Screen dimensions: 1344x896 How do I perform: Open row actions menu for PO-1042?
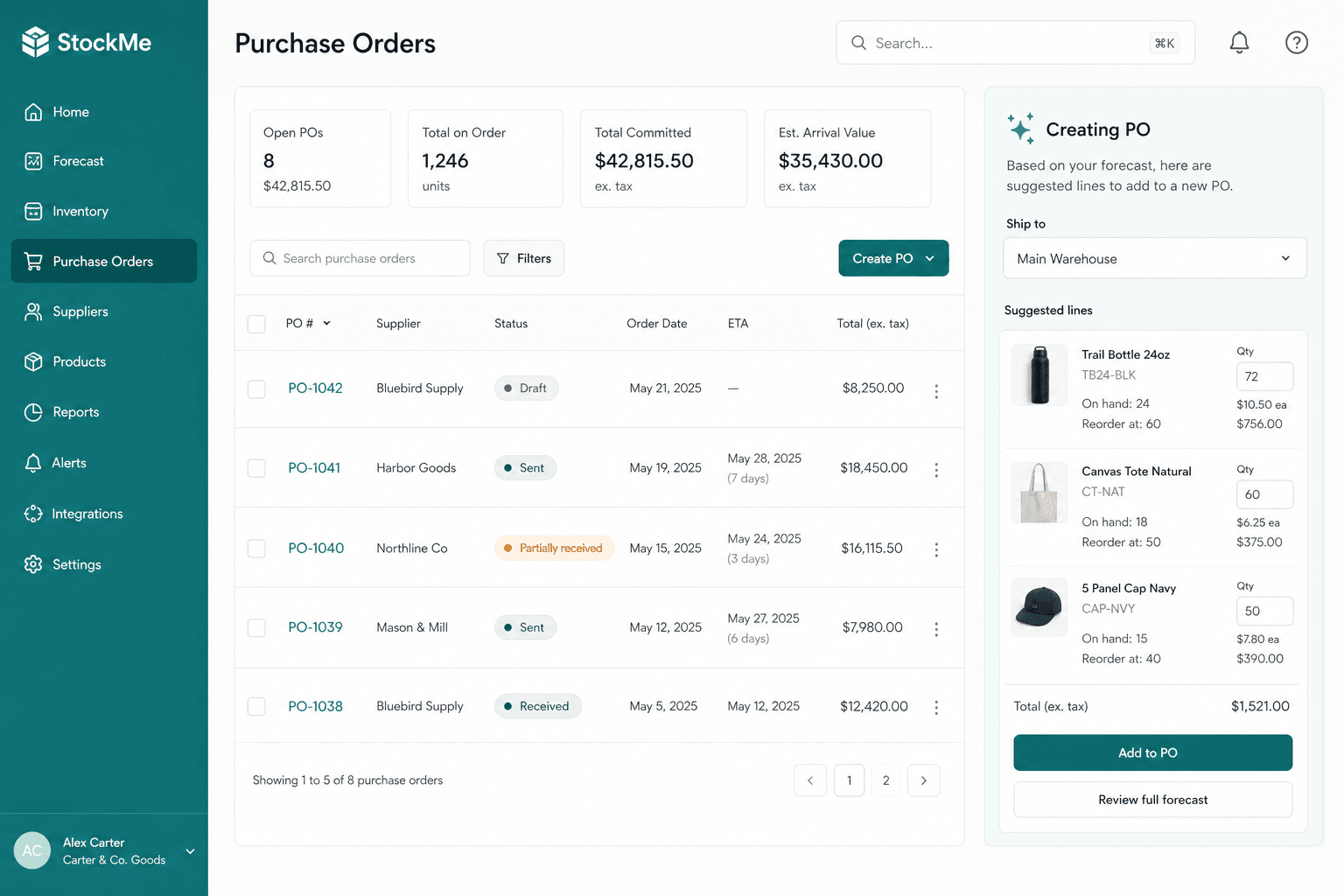[x=936, y=391]
